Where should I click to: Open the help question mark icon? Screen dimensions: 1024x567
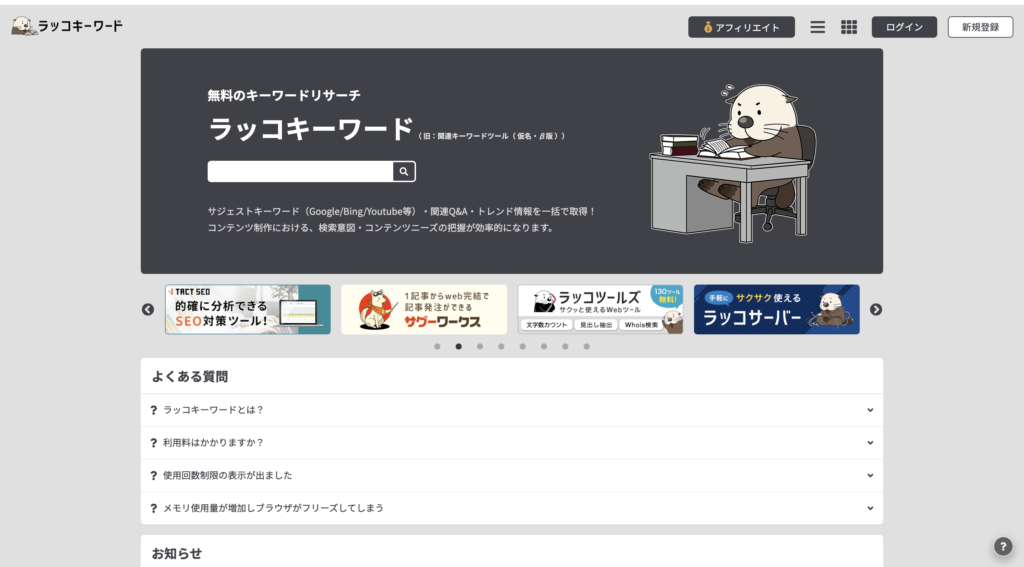click(x=1003, y=546)
